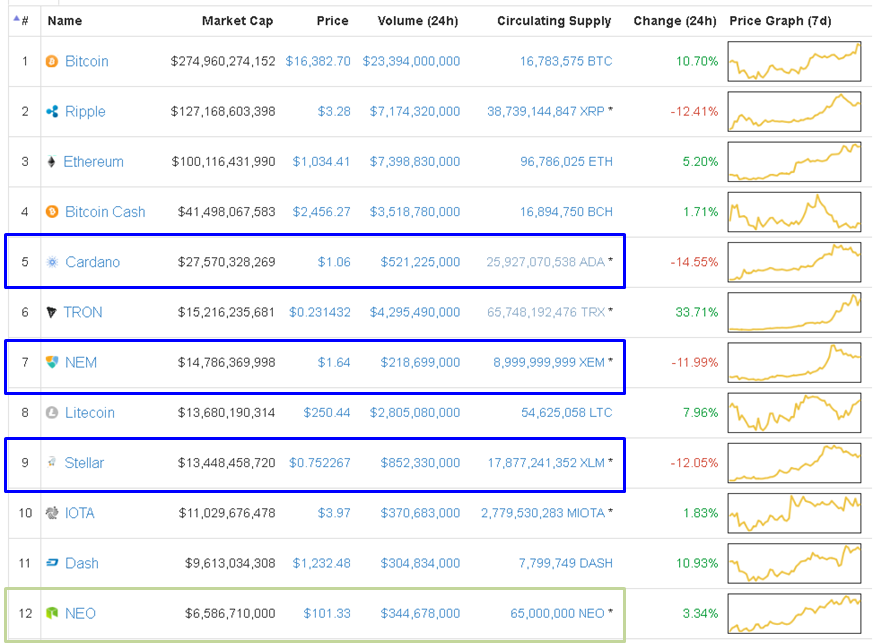Screen dimensions: 873x643
Task: Click the NEM logo icon
Action: 52,362
